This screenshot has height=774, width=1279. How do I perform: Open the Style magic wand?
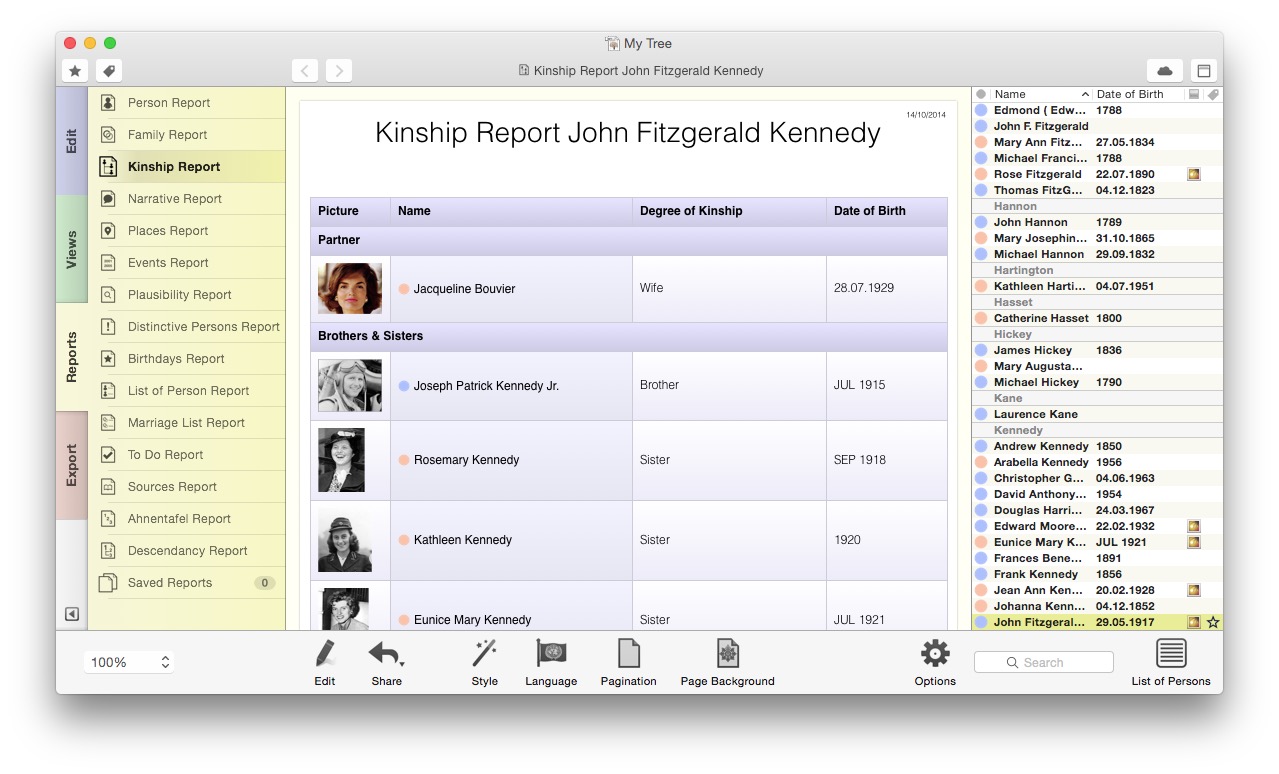(485, 663)
